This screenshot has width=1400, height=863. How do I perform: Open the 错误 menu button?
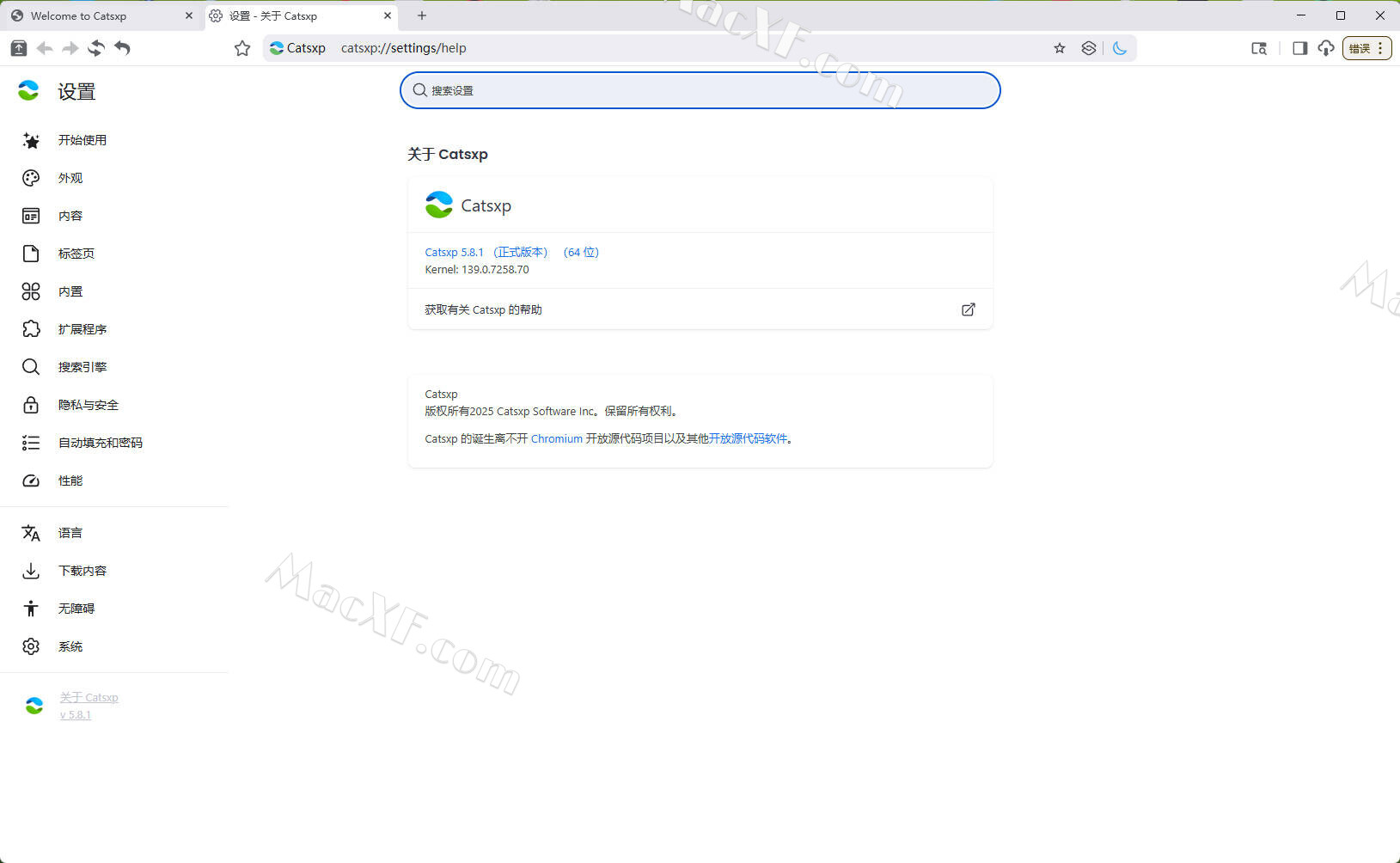click(x=1367, y=48)
